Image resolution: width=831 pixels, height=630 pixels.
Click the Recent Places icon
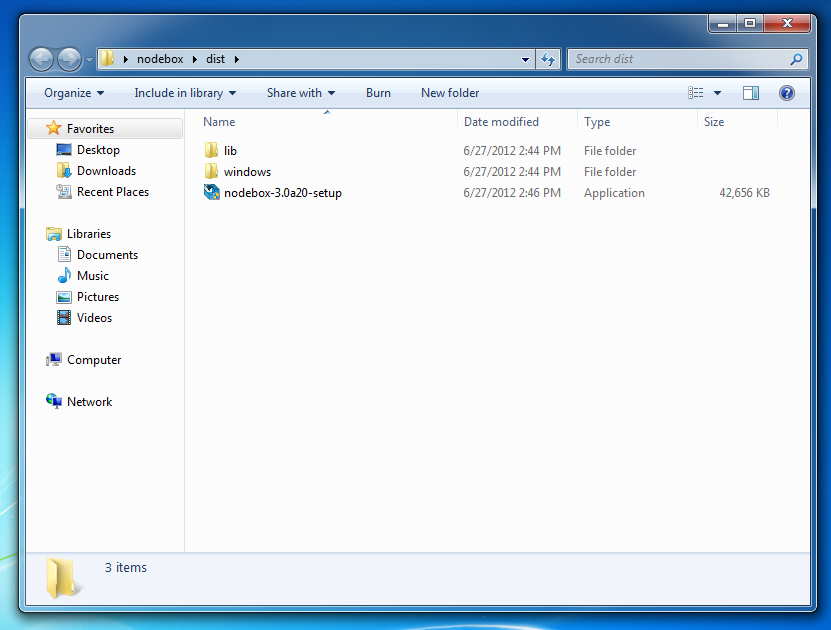pos(64,191)
